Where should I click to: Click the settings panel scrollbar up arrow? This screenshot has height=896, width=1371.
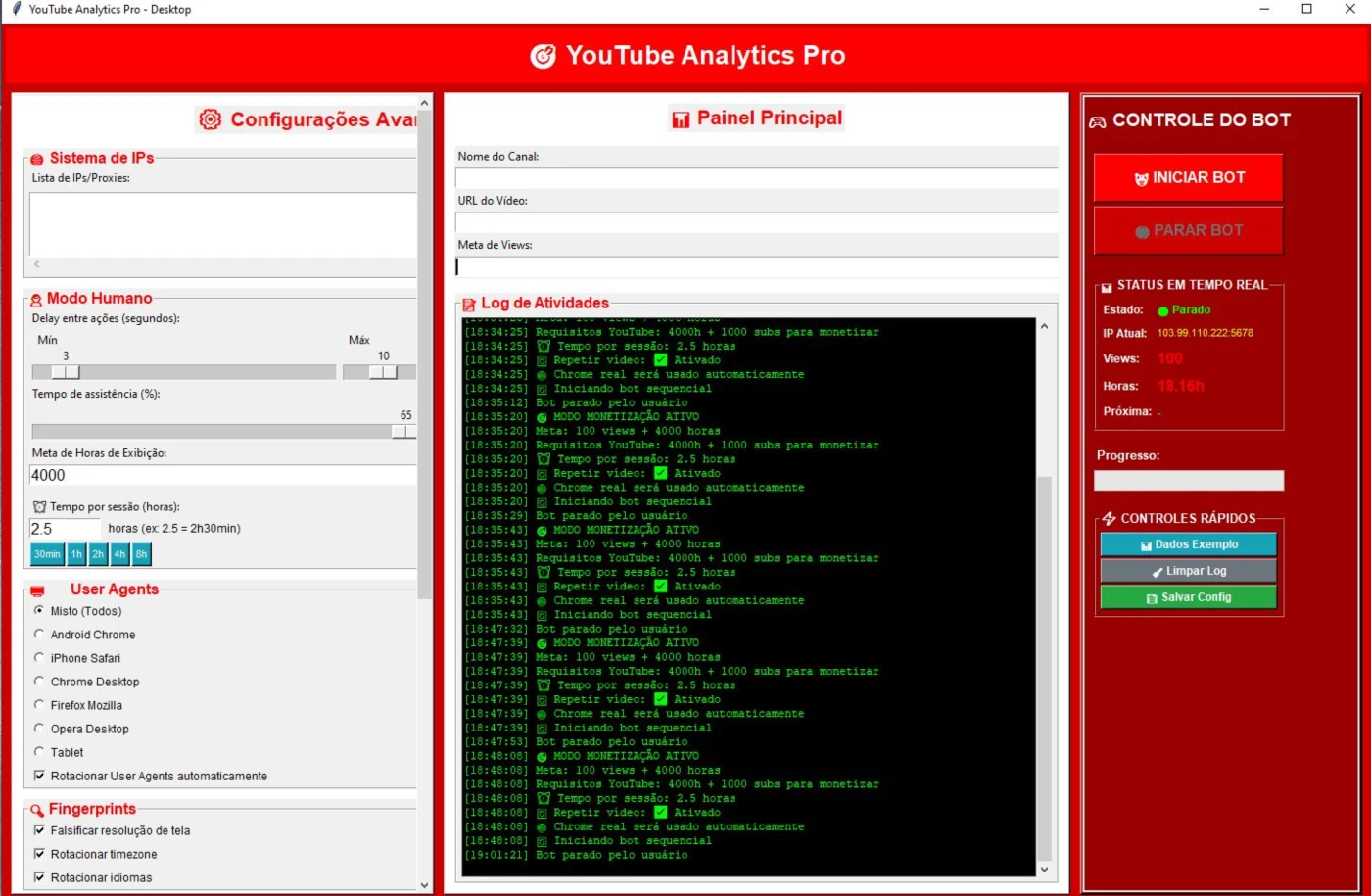point(424,103)
